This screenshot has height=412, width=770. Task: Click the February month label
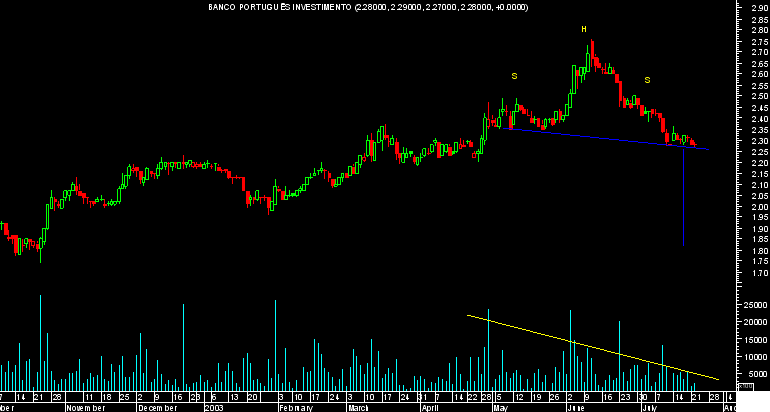point(296,408)
